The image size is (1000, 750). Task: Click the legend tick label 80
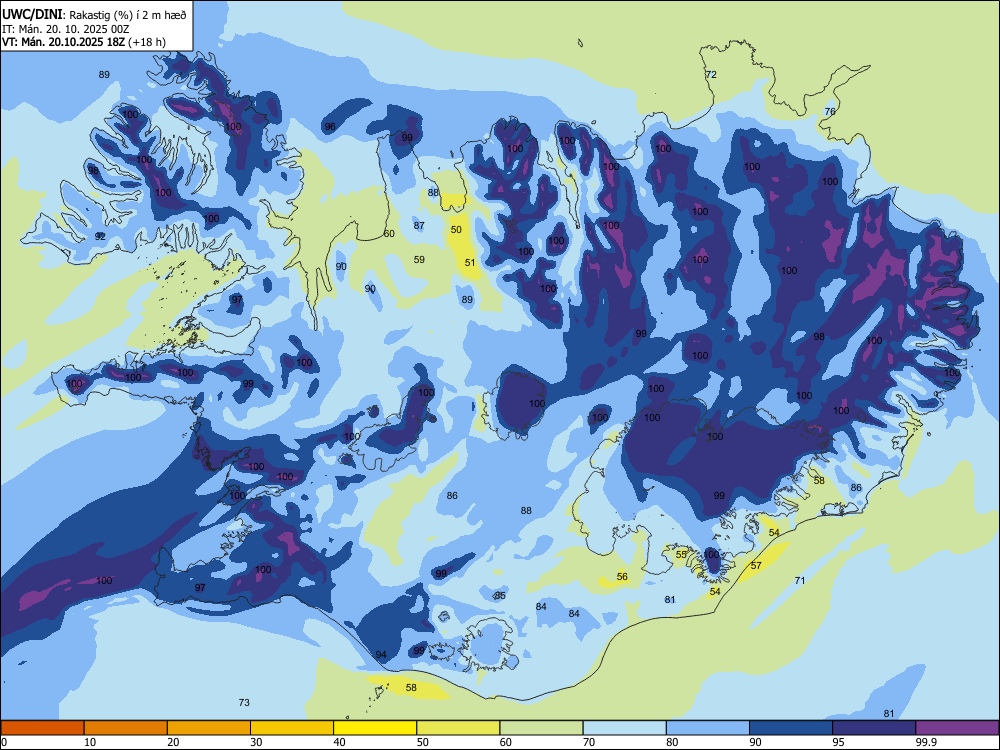coord(672,742)
